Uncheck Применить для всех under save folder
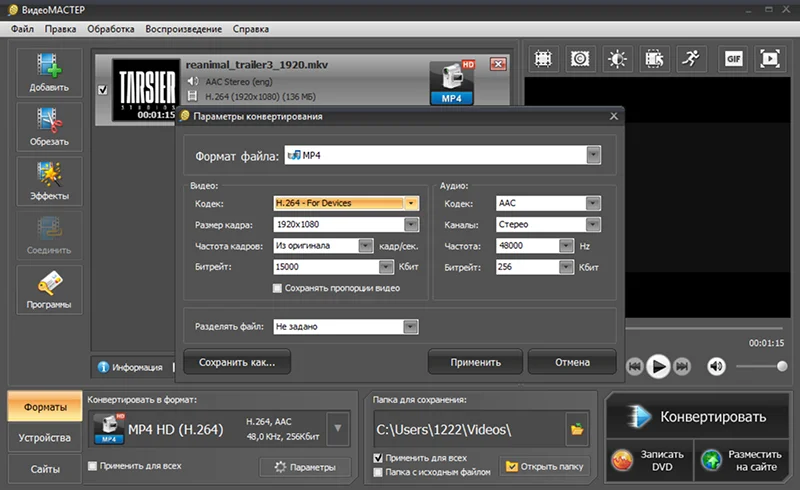This screenshot has height=490, width=800. (x=378, y=458)
